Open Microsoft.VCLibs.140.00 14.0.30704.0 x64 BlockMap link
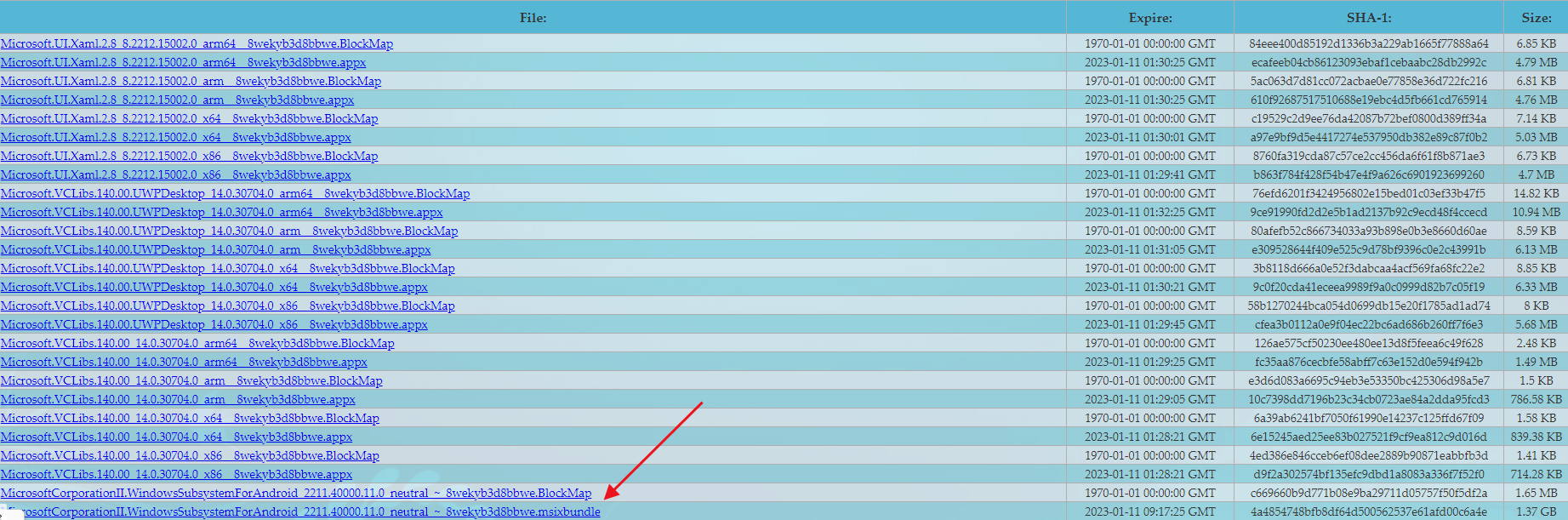The height and width of the screenshot is (520, 1568). pyautogui.click(x=190, y=418)
